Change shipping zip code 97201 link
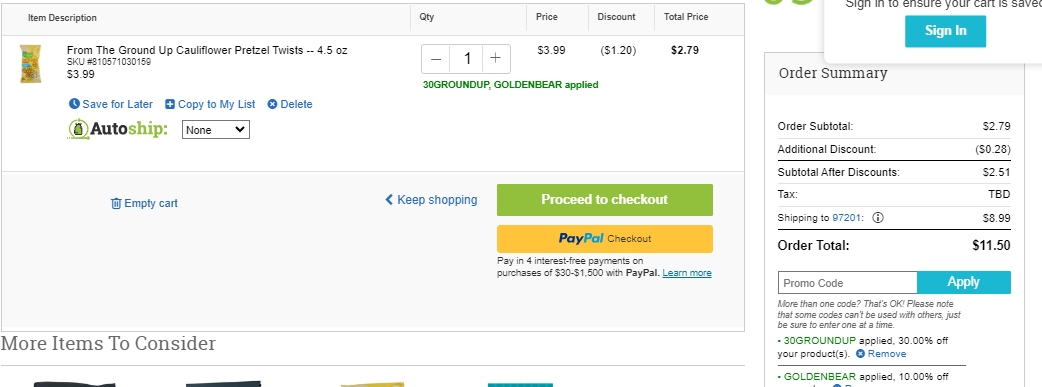The width and height of the screenshot is (1042, 387). pyautogui.click(x=847, y=217)
